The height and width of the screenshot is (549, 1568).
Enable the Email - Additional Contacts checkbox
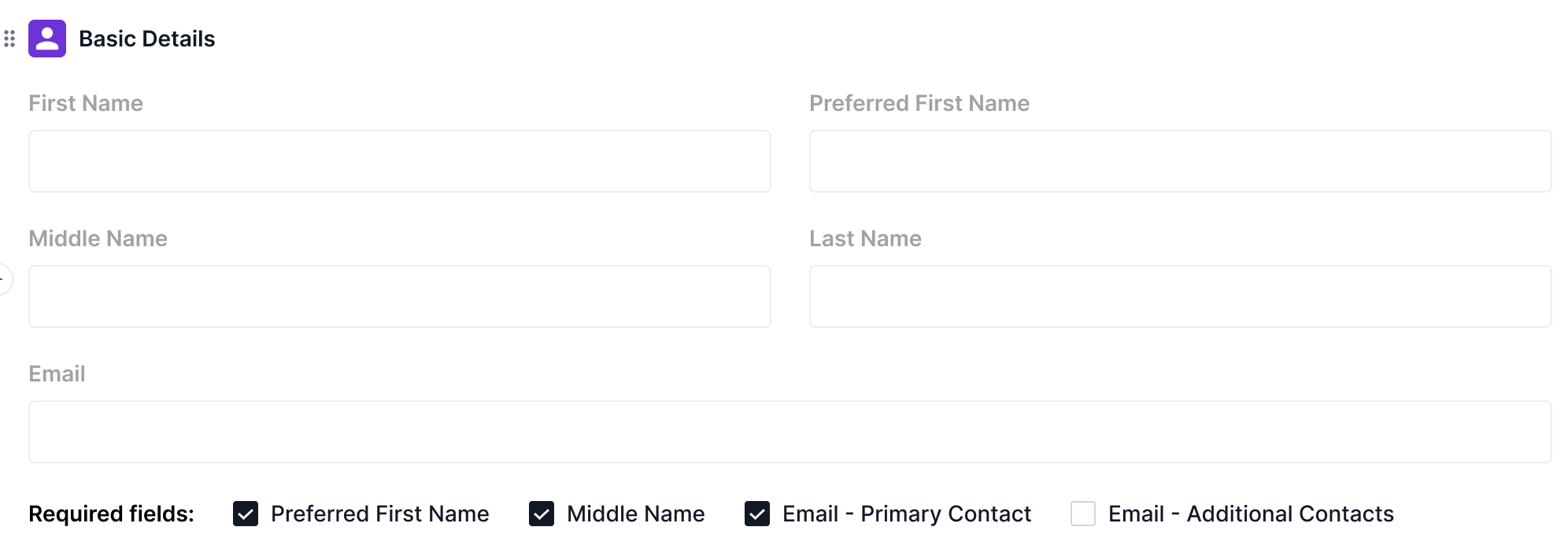(x=1083, y=514)
